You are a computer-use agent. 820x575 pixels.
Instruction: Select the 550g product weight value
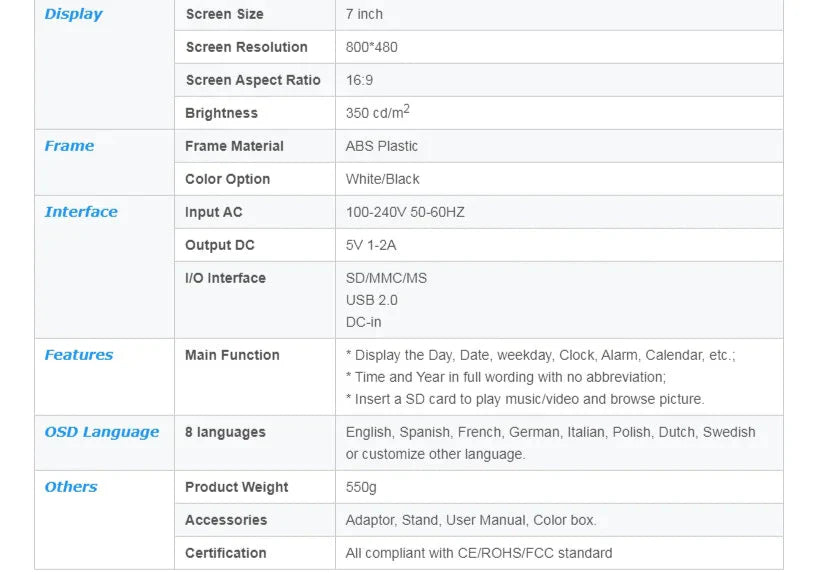[x=361, y=487]
